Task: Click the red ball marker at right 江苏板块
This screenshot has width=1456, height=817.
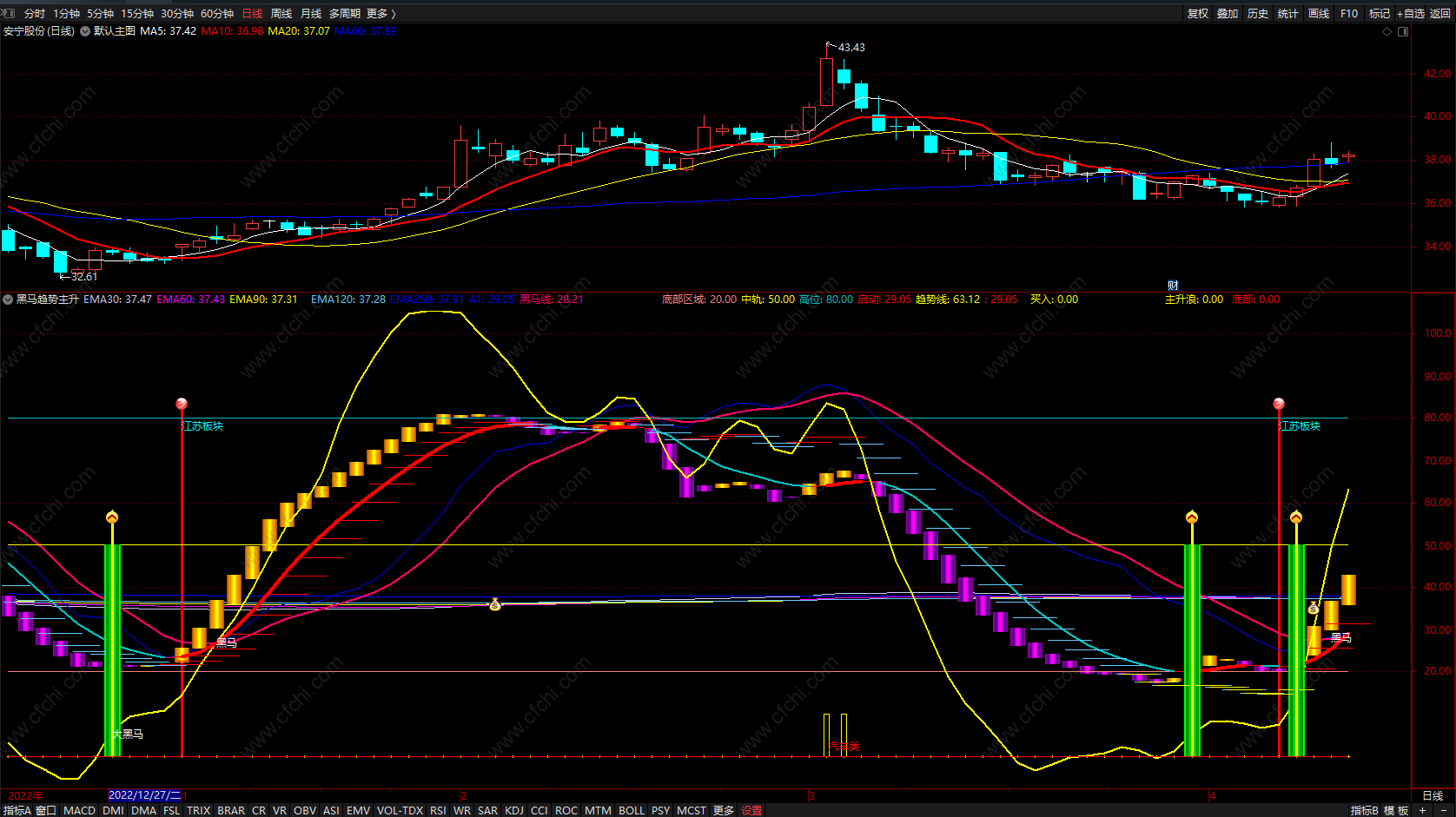Action: click(x=1279, y=404)
